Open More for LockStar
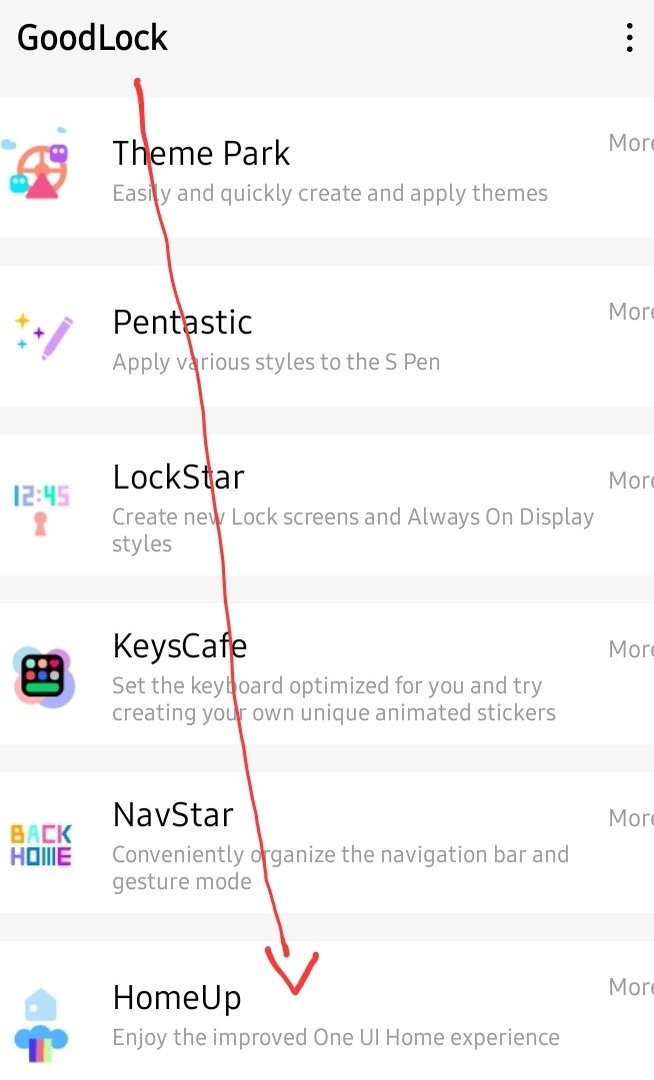This screenshot has width=654, height=1080. pyautogui.click(x=631, y=480)
